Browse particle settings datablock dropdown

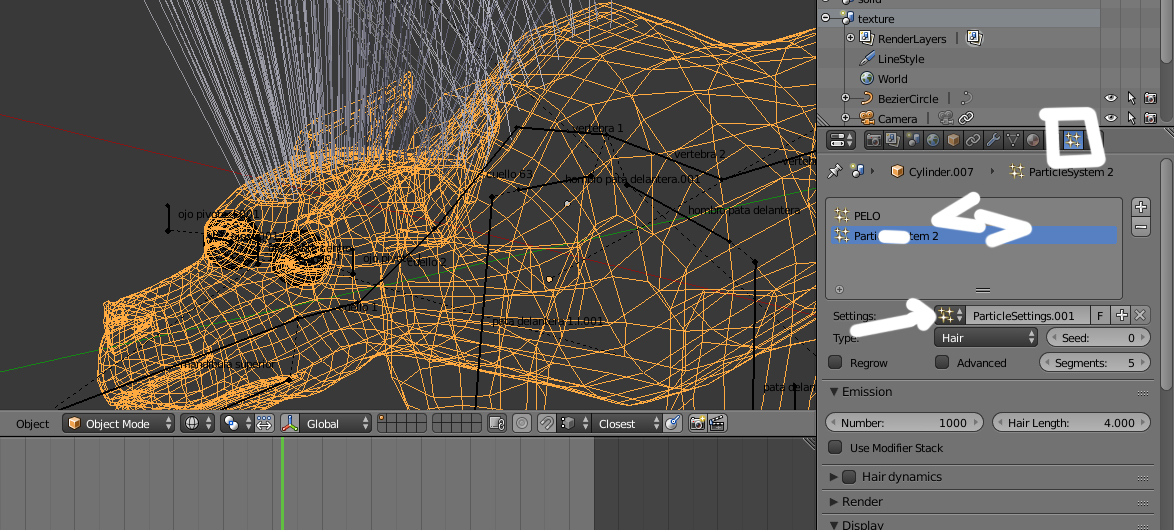point(949,316)
